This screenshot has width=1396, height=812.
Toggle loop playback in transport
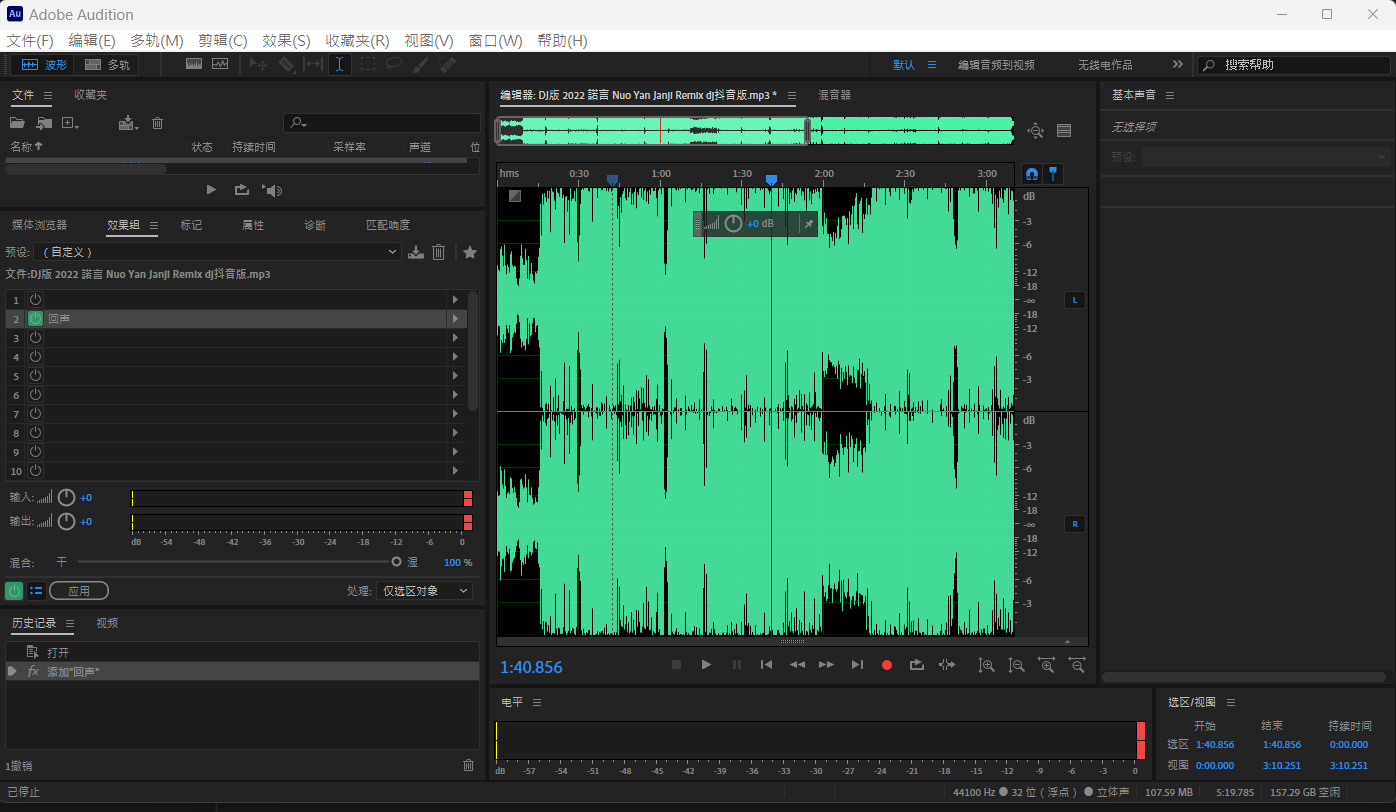pyautogui.click(x=916, y=664)
